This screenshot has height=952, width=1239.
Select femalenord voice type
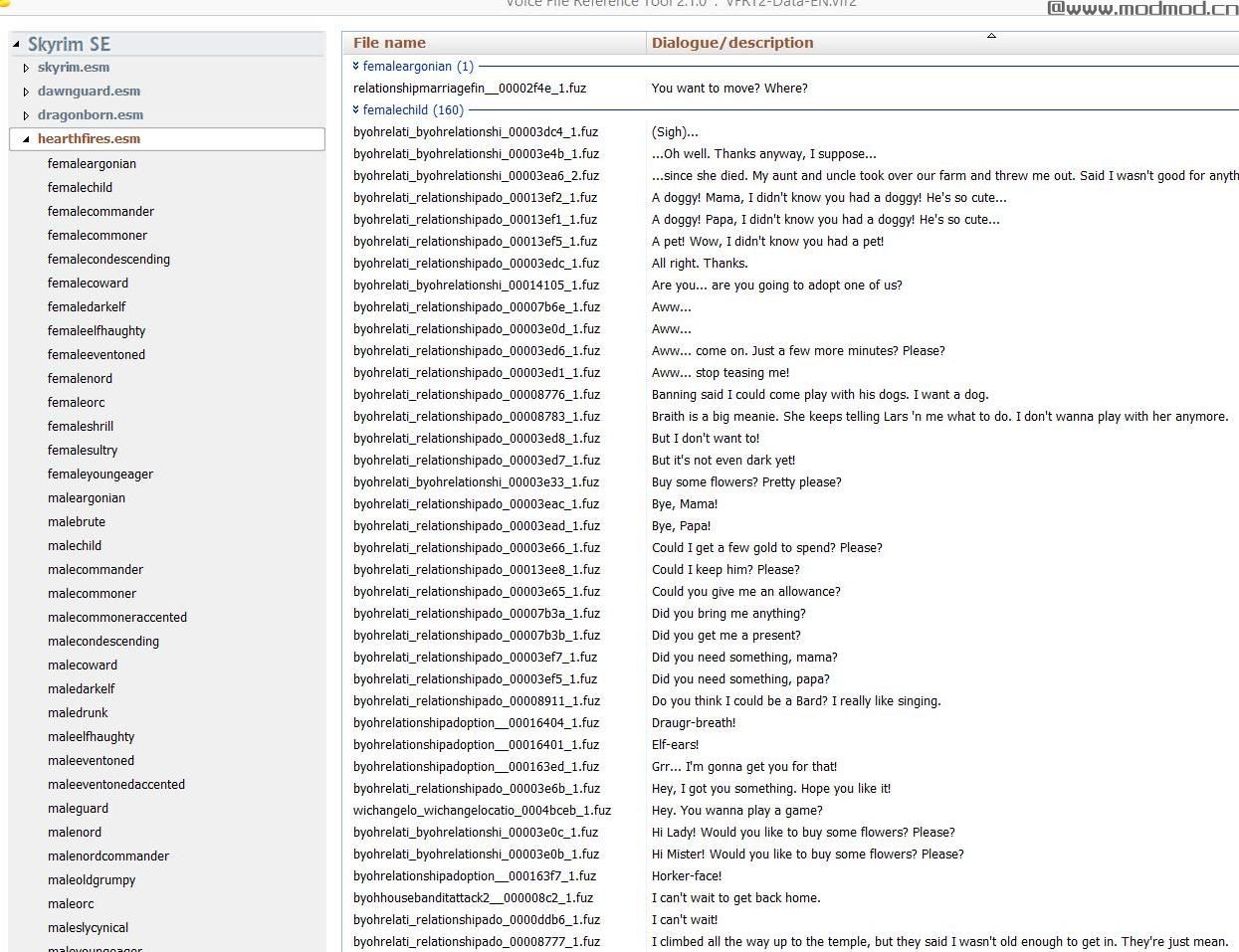tap(80, 378)
